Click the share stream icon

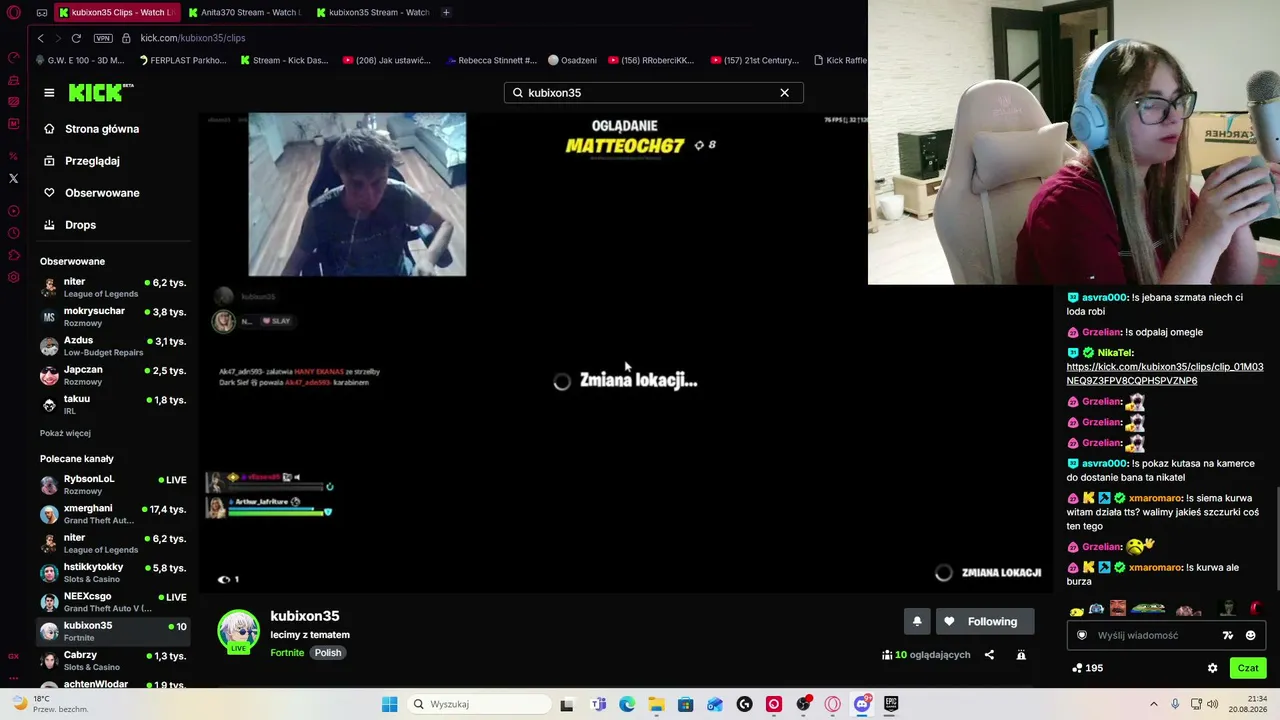click(x=989, y=655)
